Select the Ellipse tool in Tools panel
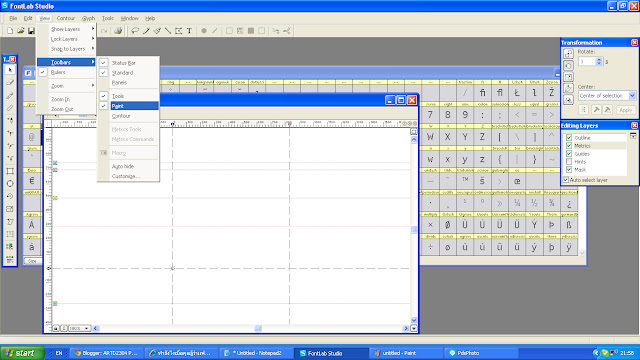Viewport: 640px width, 360px height. click(x=10, y=184)
